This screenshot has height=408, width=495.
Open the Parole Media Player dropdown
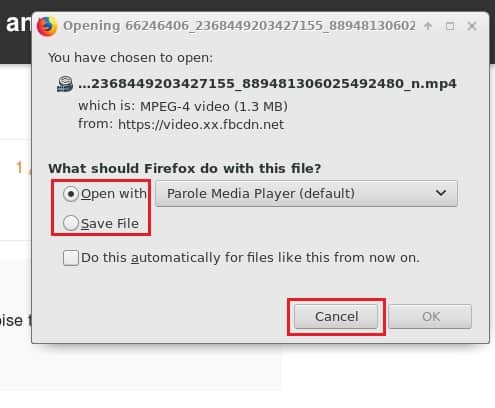(x=306, y=194)
